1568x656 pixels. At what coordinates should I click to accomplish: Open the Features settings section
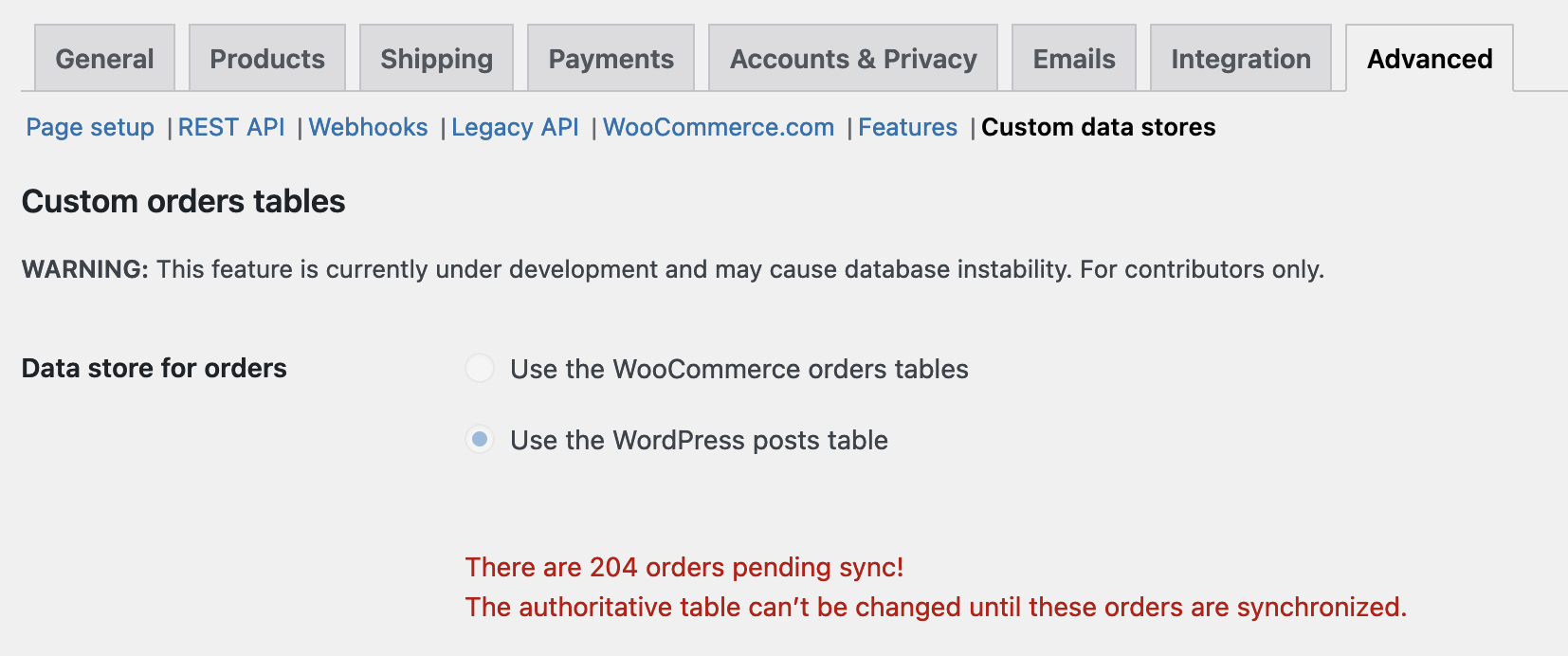tap(907, 127)
